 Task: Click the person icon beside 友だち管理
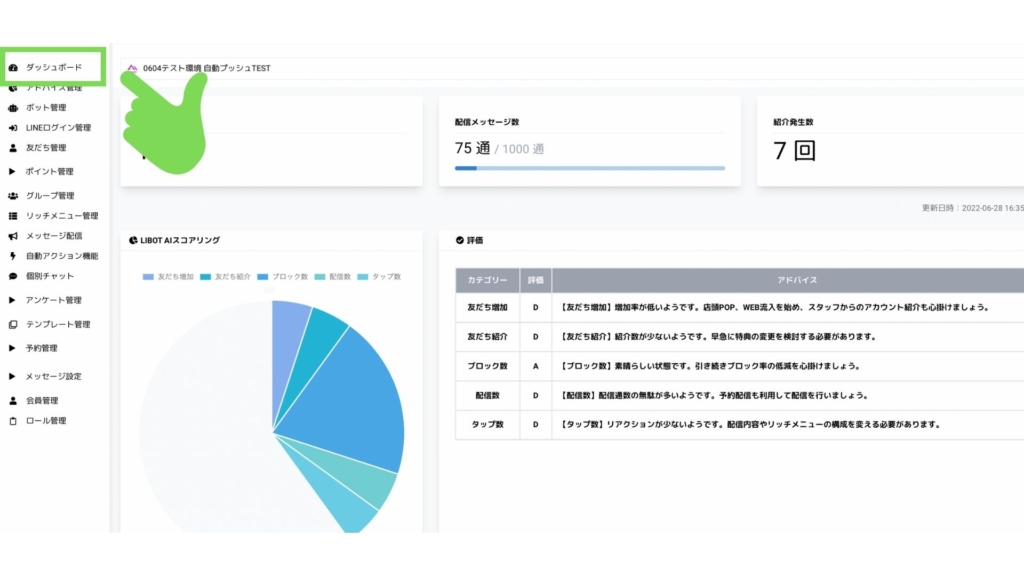13,148
